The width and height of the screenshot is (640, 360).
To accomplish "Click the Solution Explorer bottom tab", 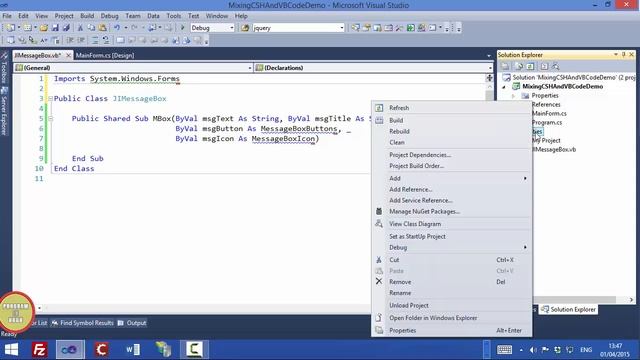I will coord(569,309).
